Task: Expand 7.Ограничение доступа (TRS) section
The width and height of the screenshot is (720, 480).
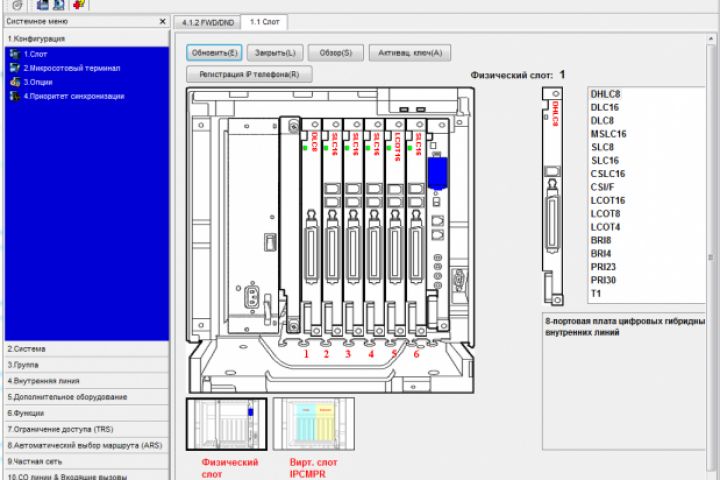Action: 86,429
